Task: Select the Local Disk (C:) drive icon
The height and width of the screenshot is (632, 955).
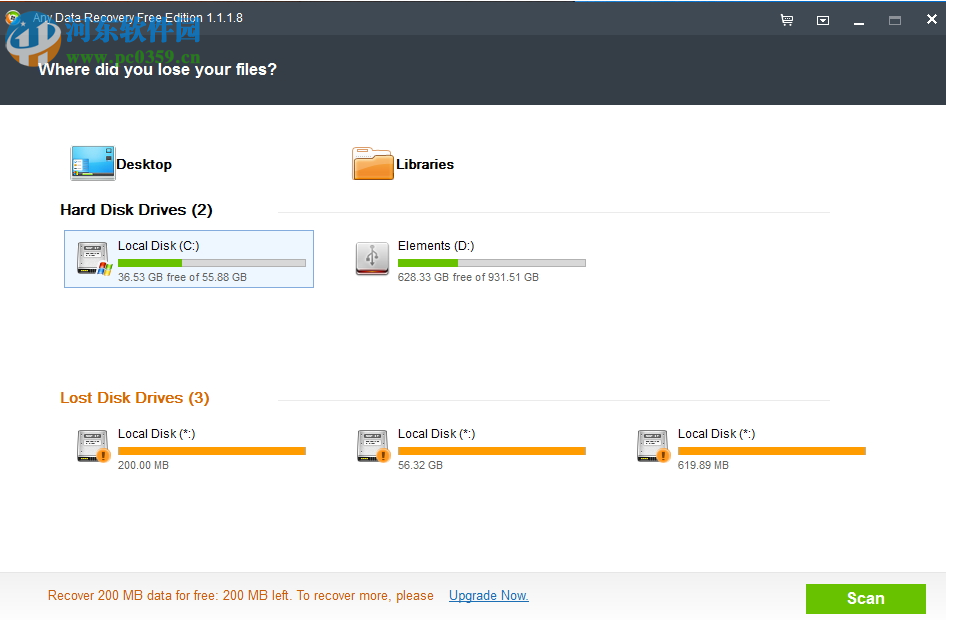Action: [93, 258]
